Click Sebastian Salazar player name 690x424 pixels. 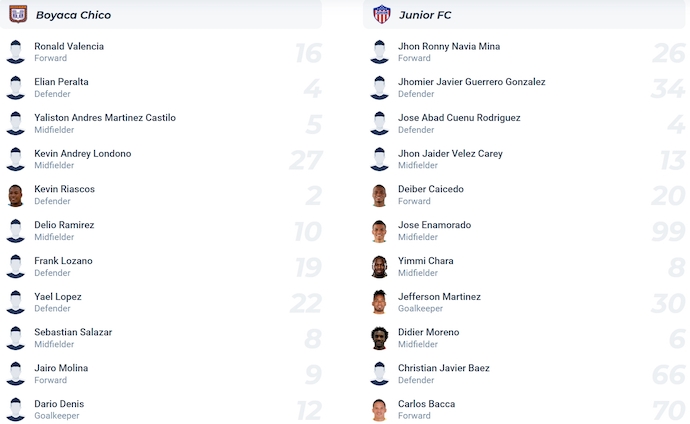pos(73,332)
